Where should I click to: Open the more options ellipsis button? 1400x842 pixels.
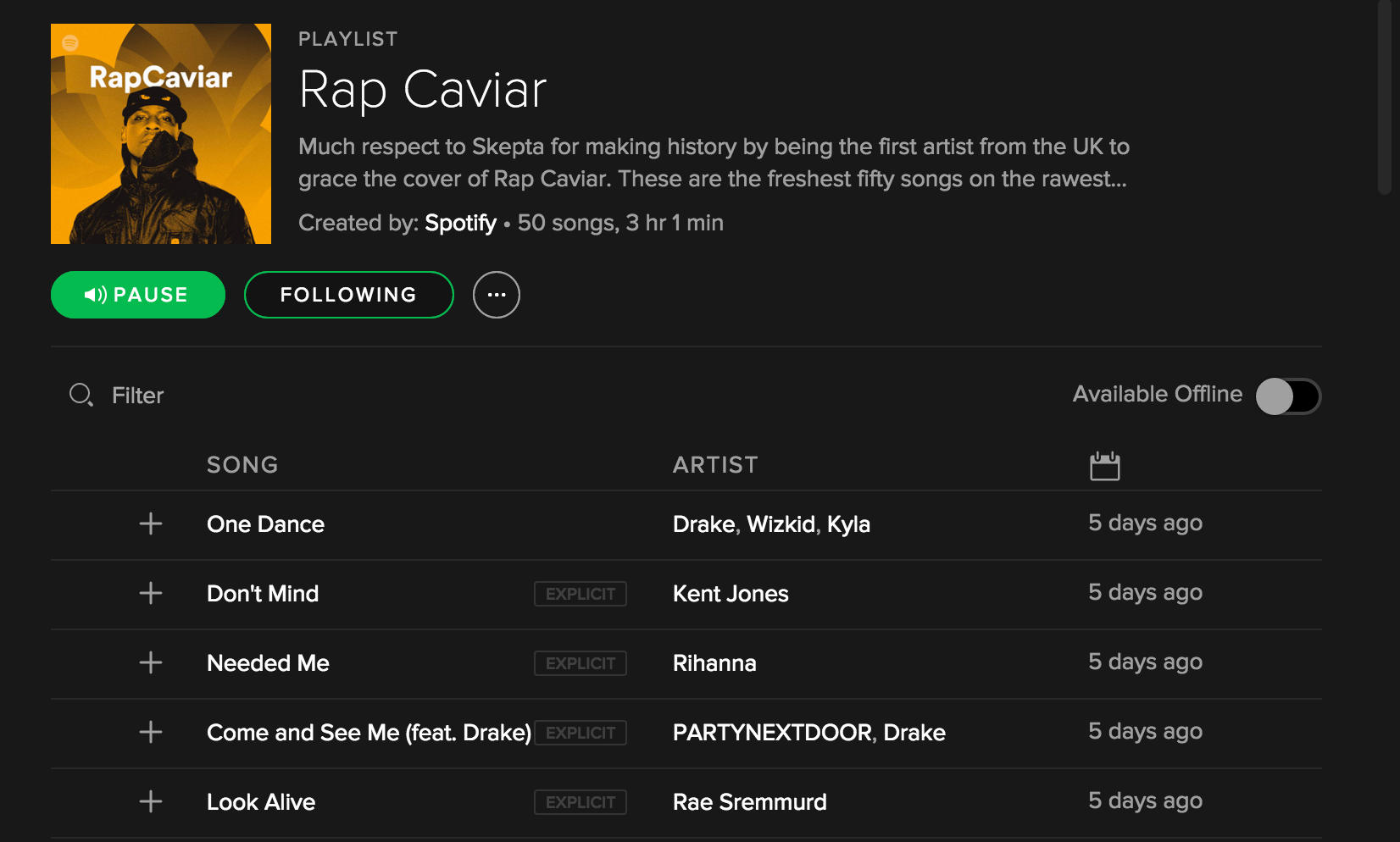[x=497, y=295]
